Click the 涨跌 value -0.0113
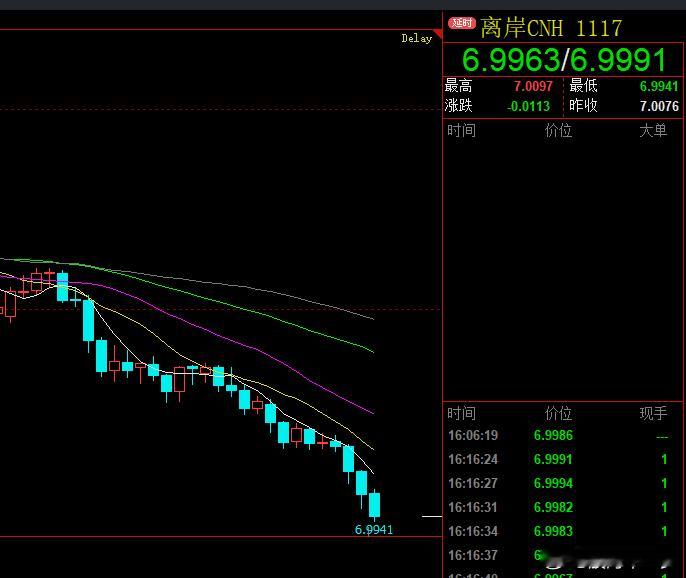686x578 pixels. pos(528,106)
